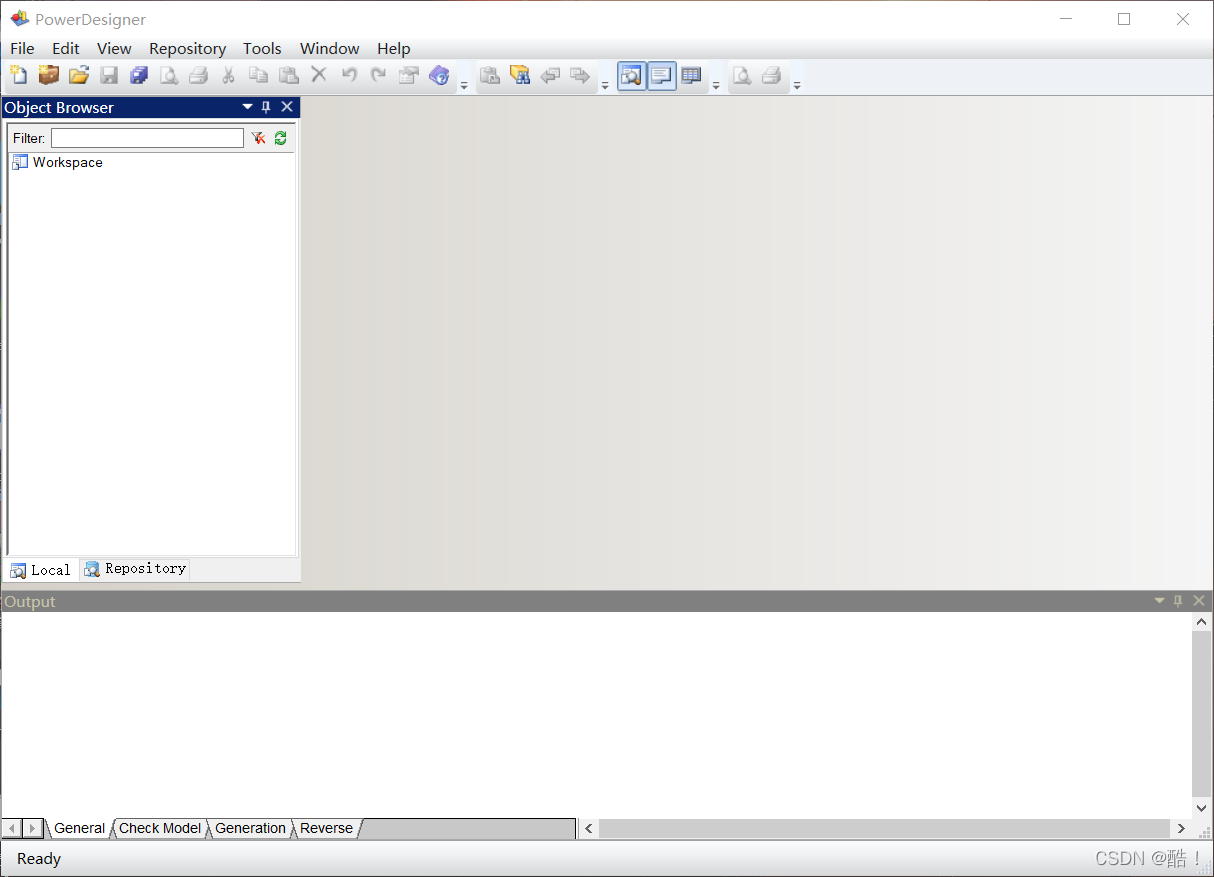Open Properties using the toolbar icon
The width and height of the screenshot is (1214, 877).
point(408,75)
